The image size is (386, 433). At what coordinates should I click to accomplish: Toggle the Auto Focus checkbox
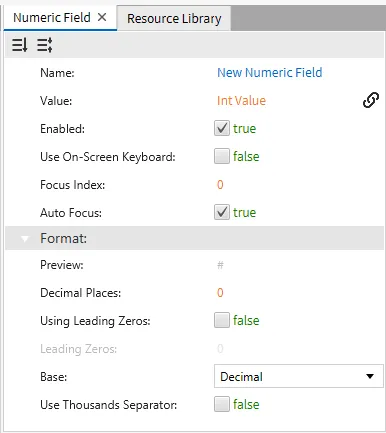tap(222, 212)
